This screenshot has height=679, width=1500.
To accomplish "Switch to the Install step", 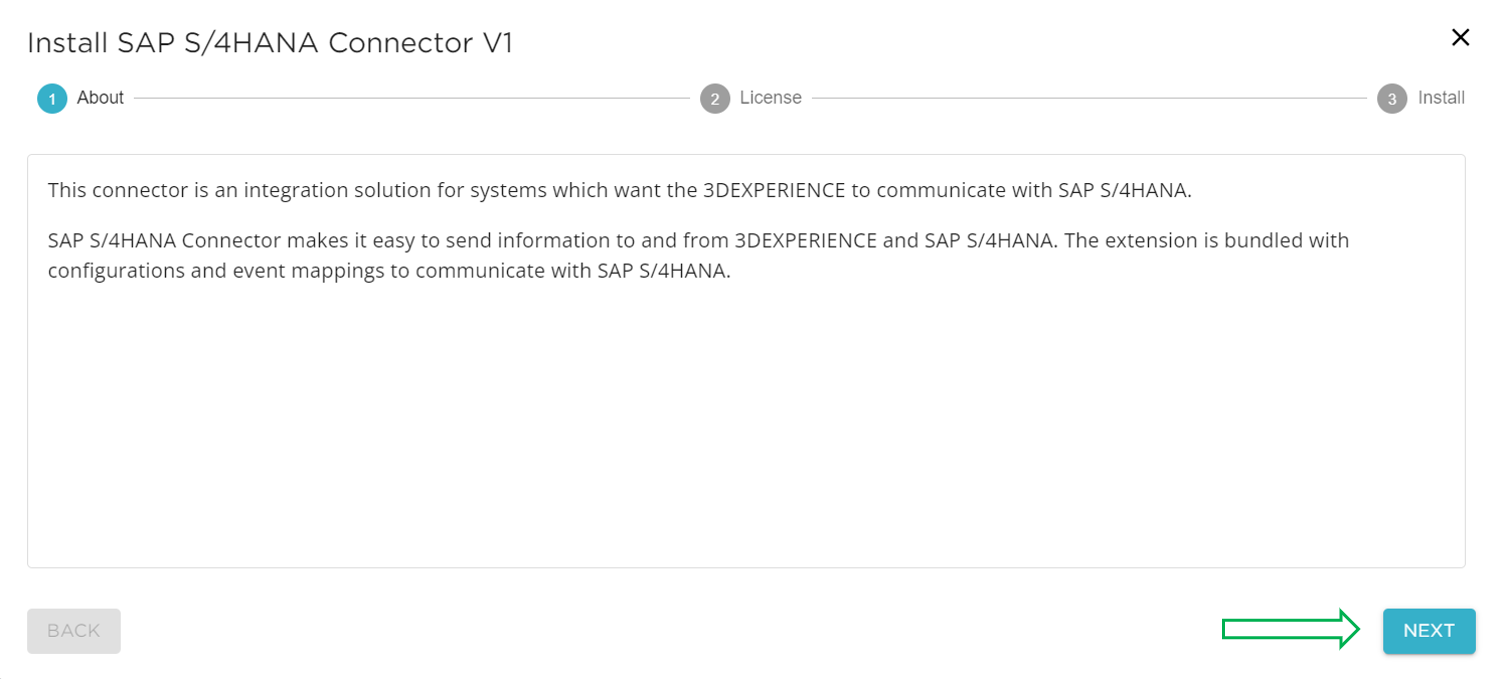I will pos(1442,98).
